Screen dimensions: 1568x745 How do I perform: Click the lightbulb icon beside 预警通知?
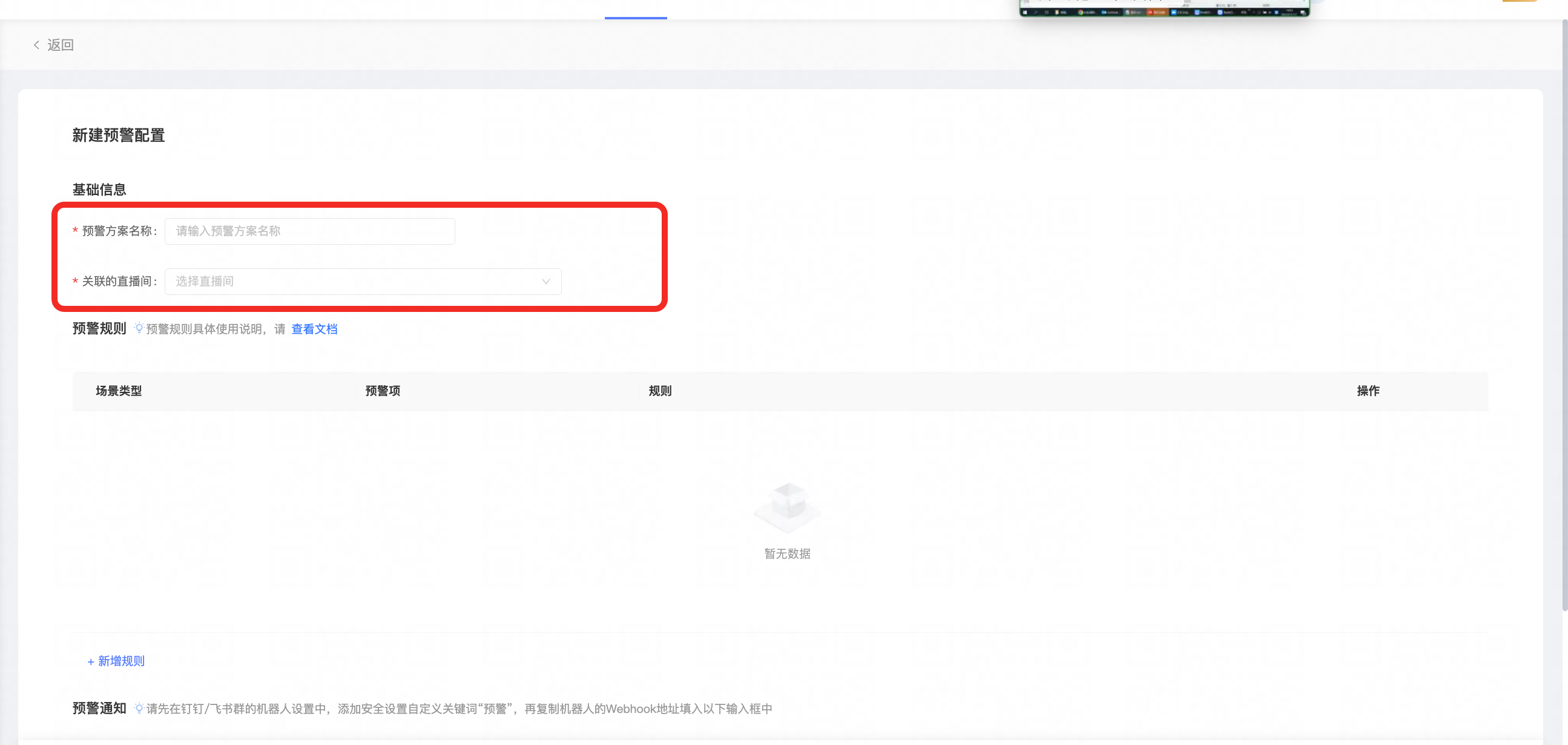tap(139, 708)
